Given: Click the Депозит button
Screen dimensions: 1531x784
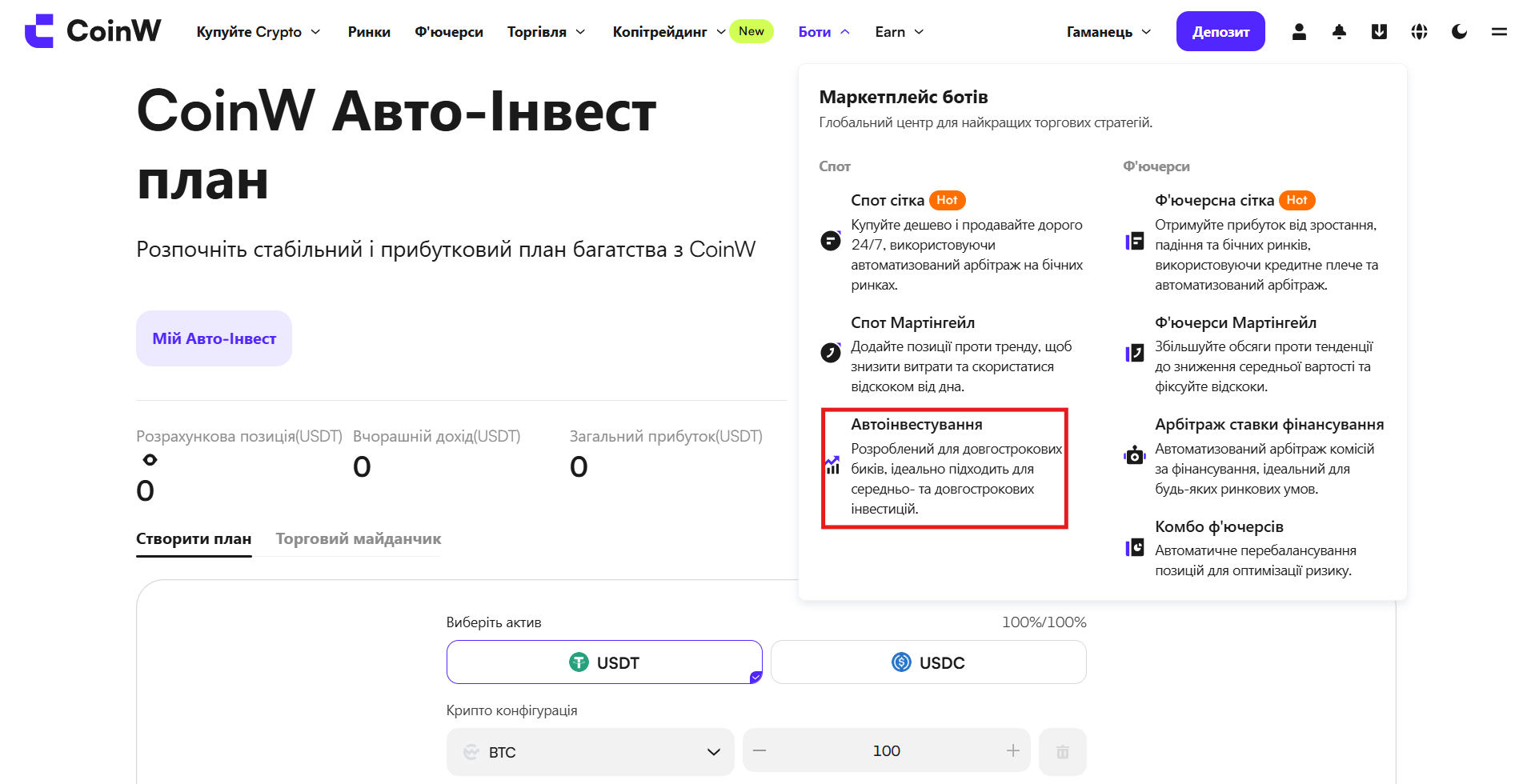Looking at the screenshot, I should tap(1220, 31).
